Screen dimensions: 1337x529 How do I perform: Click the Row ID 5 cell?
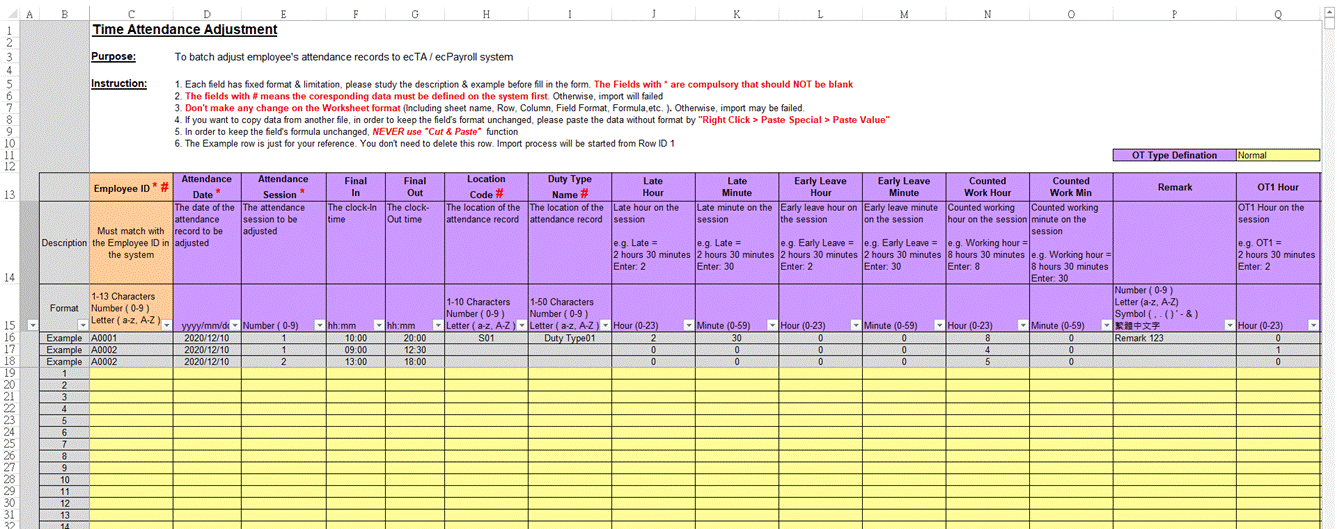tap(64, 421)
